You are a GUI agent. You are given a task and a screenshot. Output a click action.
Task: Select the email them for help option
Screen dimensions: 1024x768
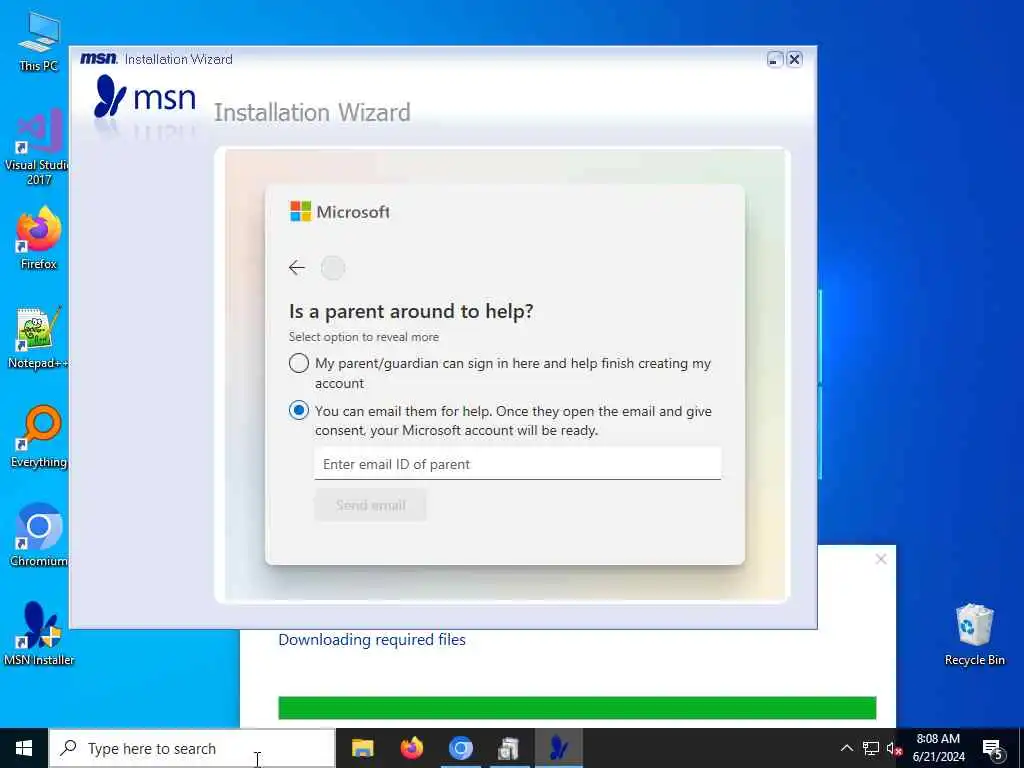coord(298,411)
